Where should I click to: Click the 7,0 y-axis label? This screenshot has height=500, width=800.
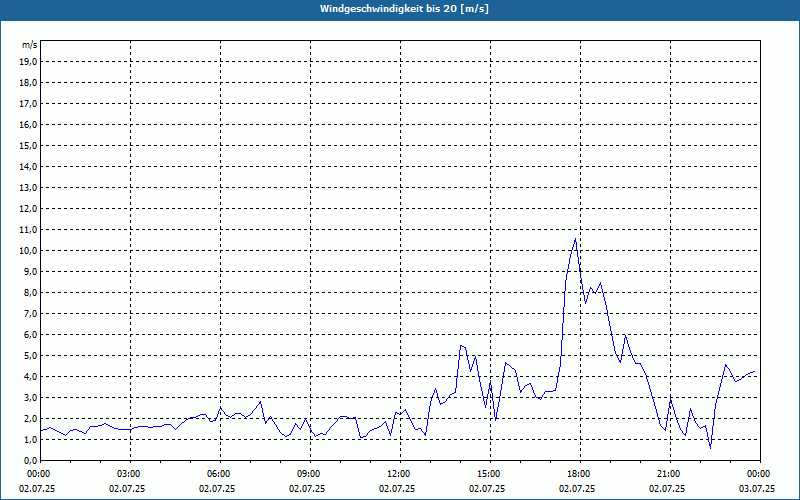(30, 313)
